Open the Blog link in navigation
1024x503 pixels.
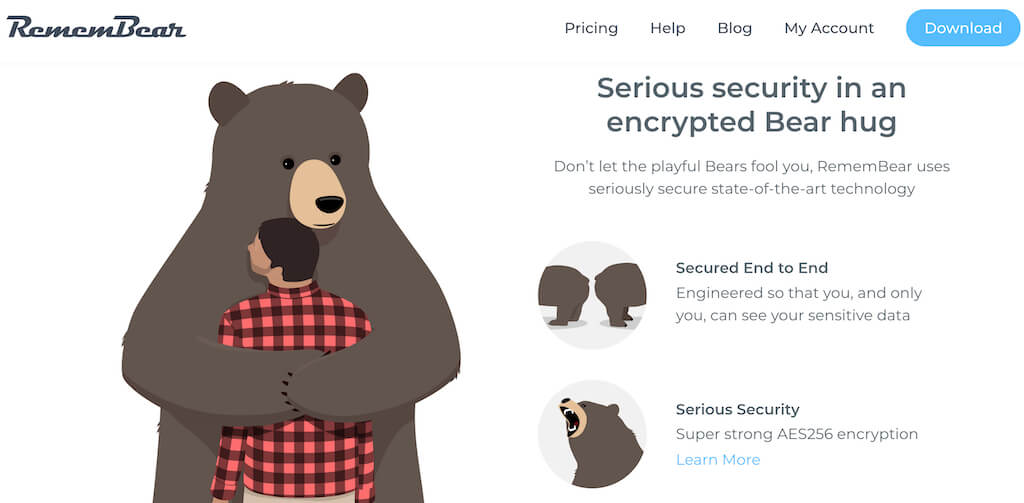tap(735, 28)
